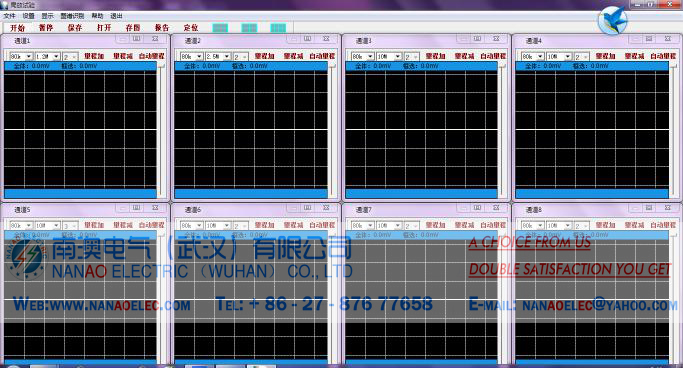This screenshot has width=683, height=368.
Task: Click the 开始 toolbar button
Action: (x=17, y=28)
